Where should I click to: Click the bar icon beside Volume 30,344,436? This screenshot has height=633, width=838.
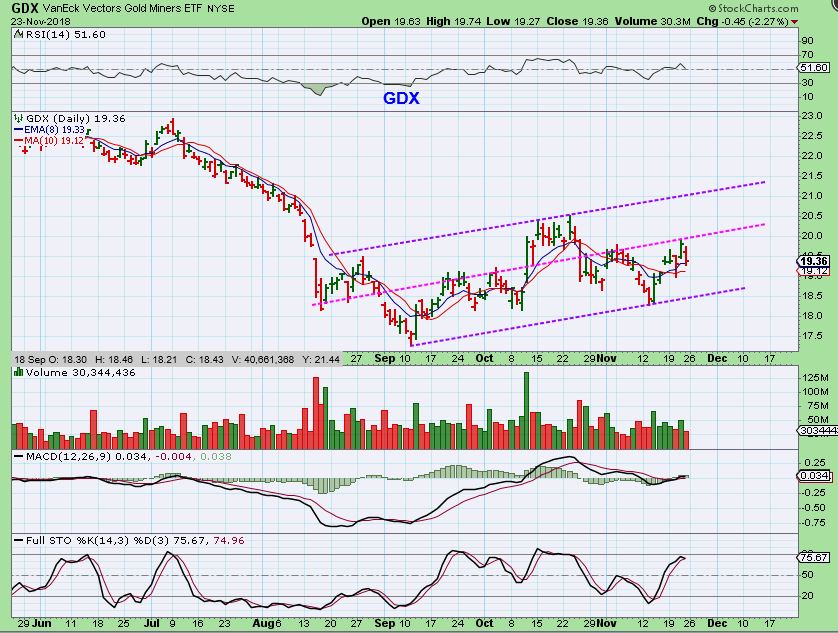19,372
